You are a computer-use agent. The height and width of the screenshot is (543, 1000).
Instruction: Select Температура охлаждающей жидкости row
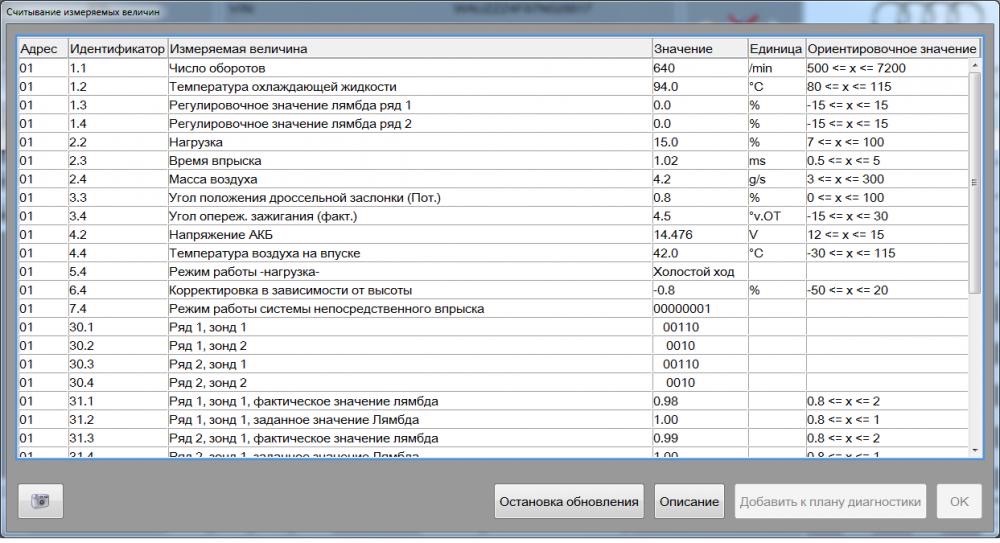(493, 86)
